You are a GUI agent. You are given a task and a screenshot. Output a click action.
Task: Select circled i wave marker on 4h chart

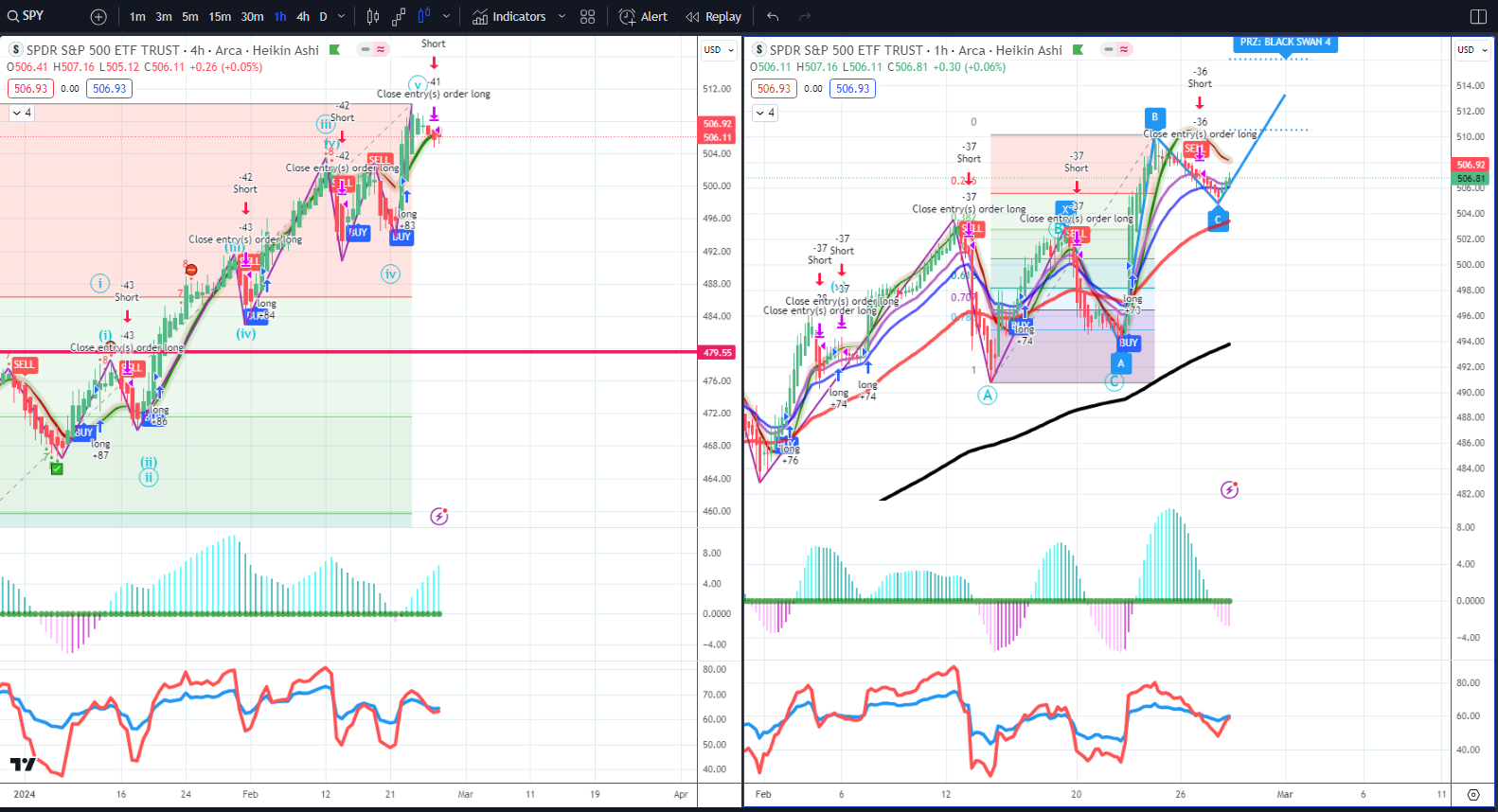pyautogui.click(x=99, y=283)
